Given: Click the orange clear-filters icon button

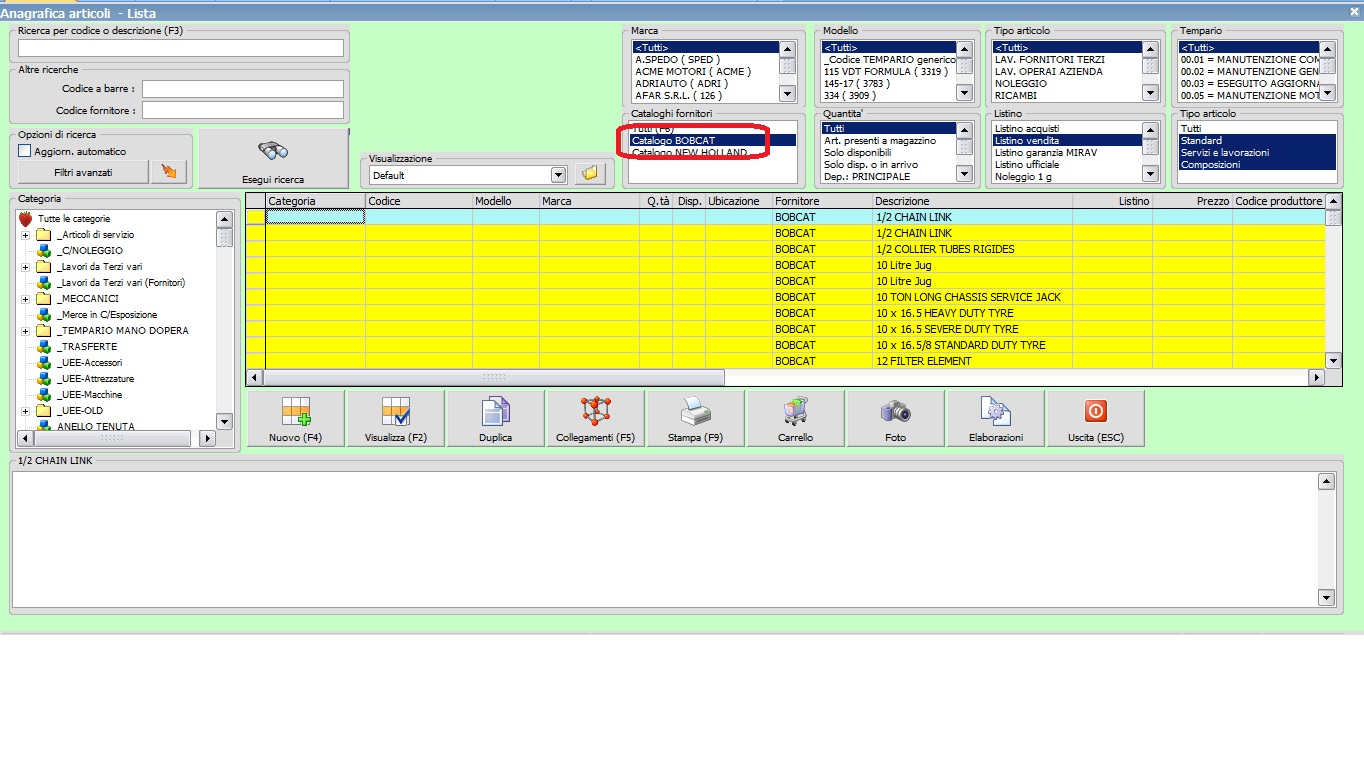Looking at the screenshot, I should [169, 172].
